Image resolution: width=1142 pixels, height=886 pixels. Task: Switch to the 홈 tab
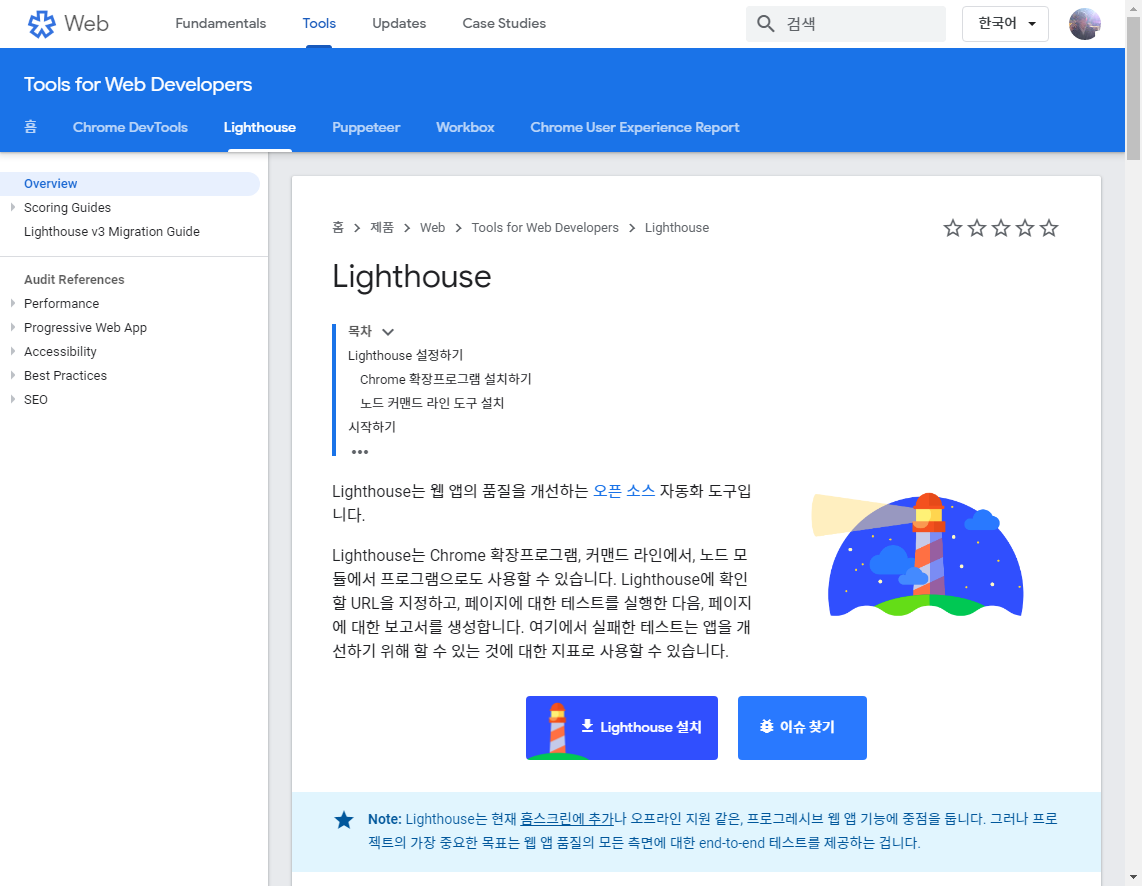(31, 127)
